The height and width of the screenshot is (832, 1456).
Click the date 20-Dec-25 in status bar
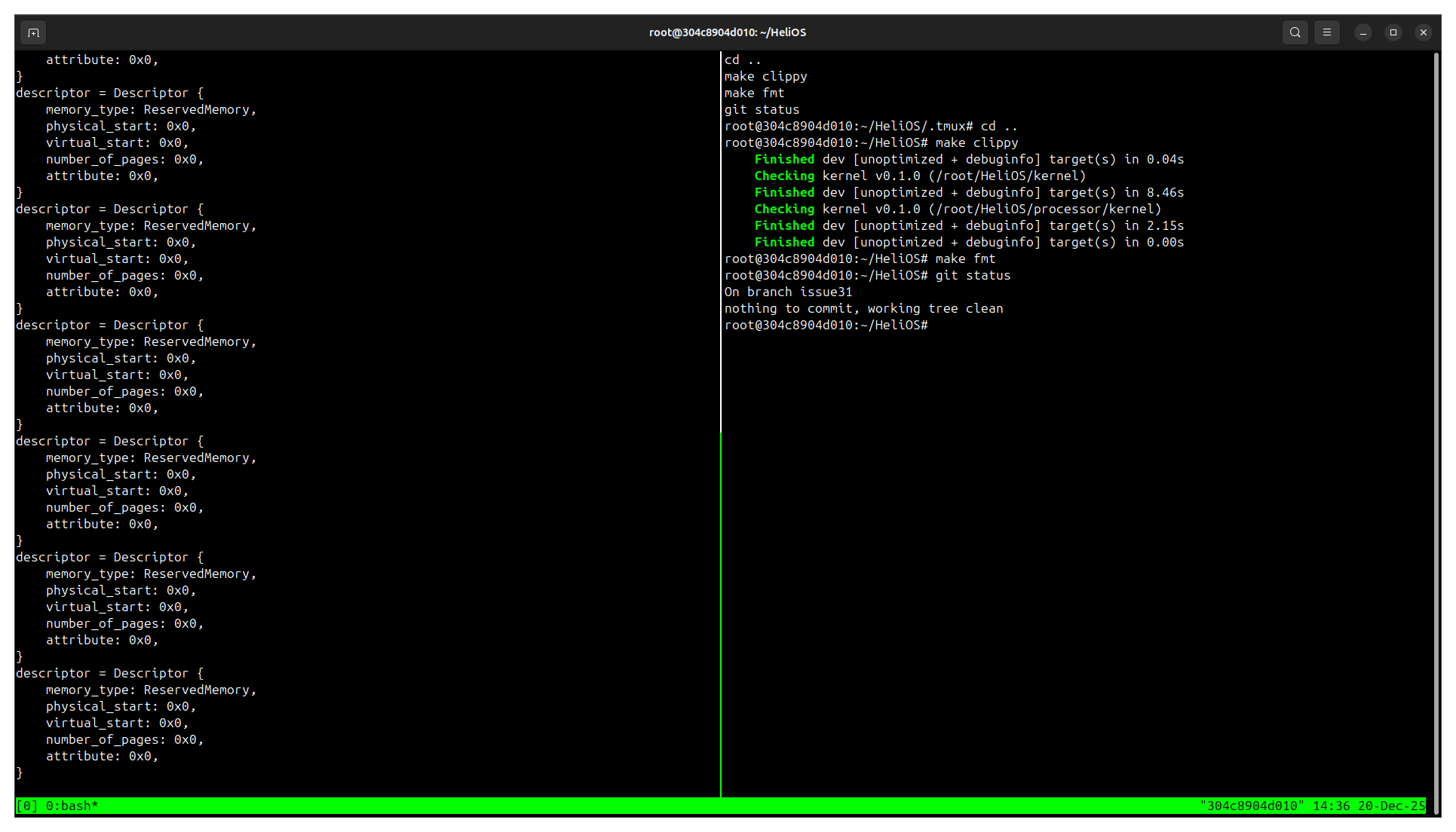(x=1391, y=806)
